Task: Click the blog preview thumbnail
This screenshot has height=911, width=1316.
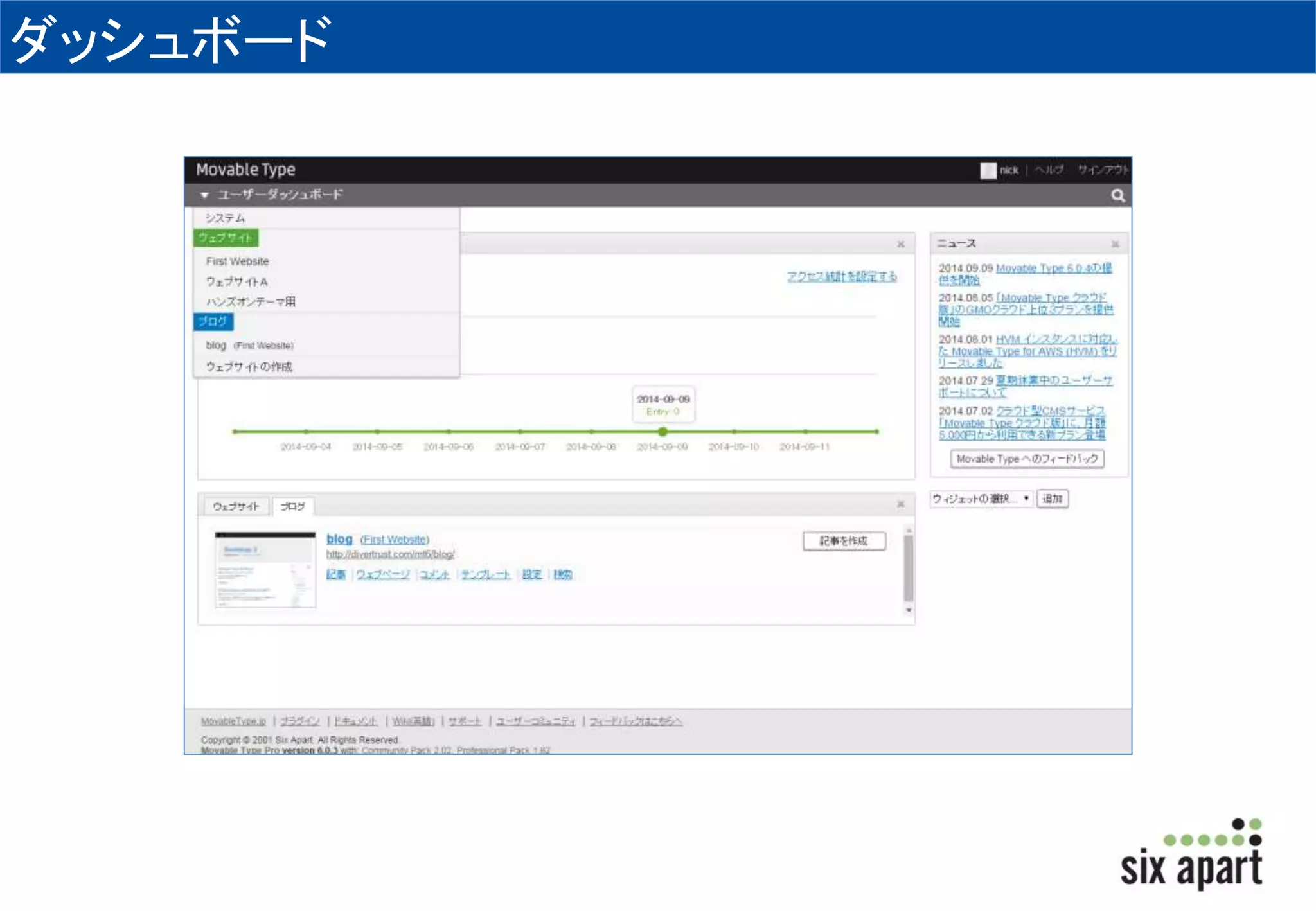Action: [265, 570]
